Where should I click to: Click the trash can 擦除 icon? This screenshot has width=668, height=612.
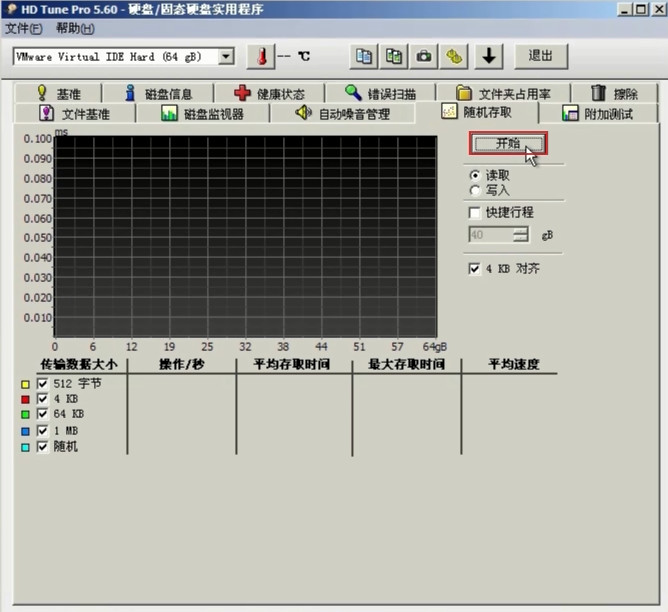tap(598, 92)
